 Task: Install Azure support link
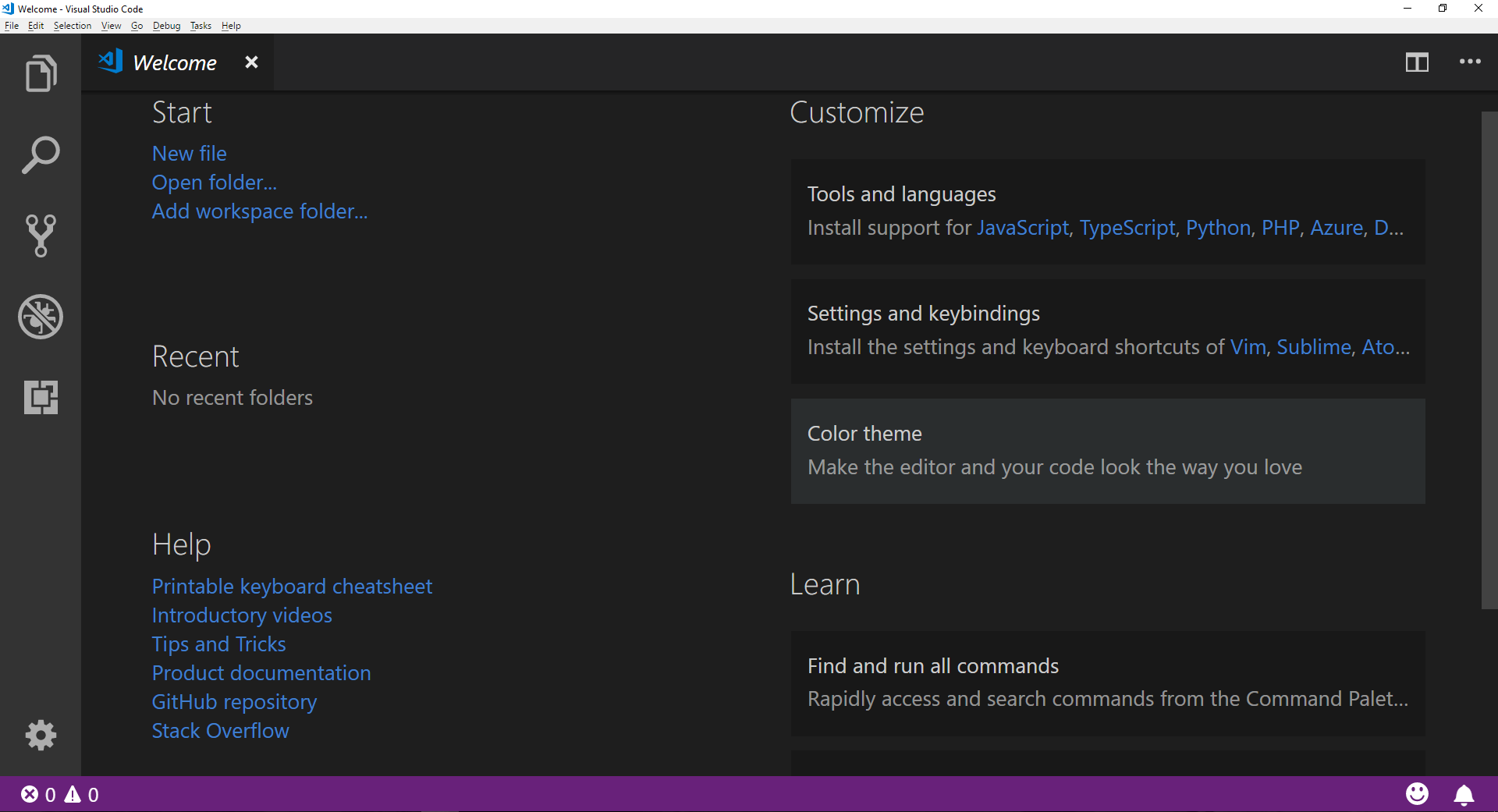(x=1337, y=228)
